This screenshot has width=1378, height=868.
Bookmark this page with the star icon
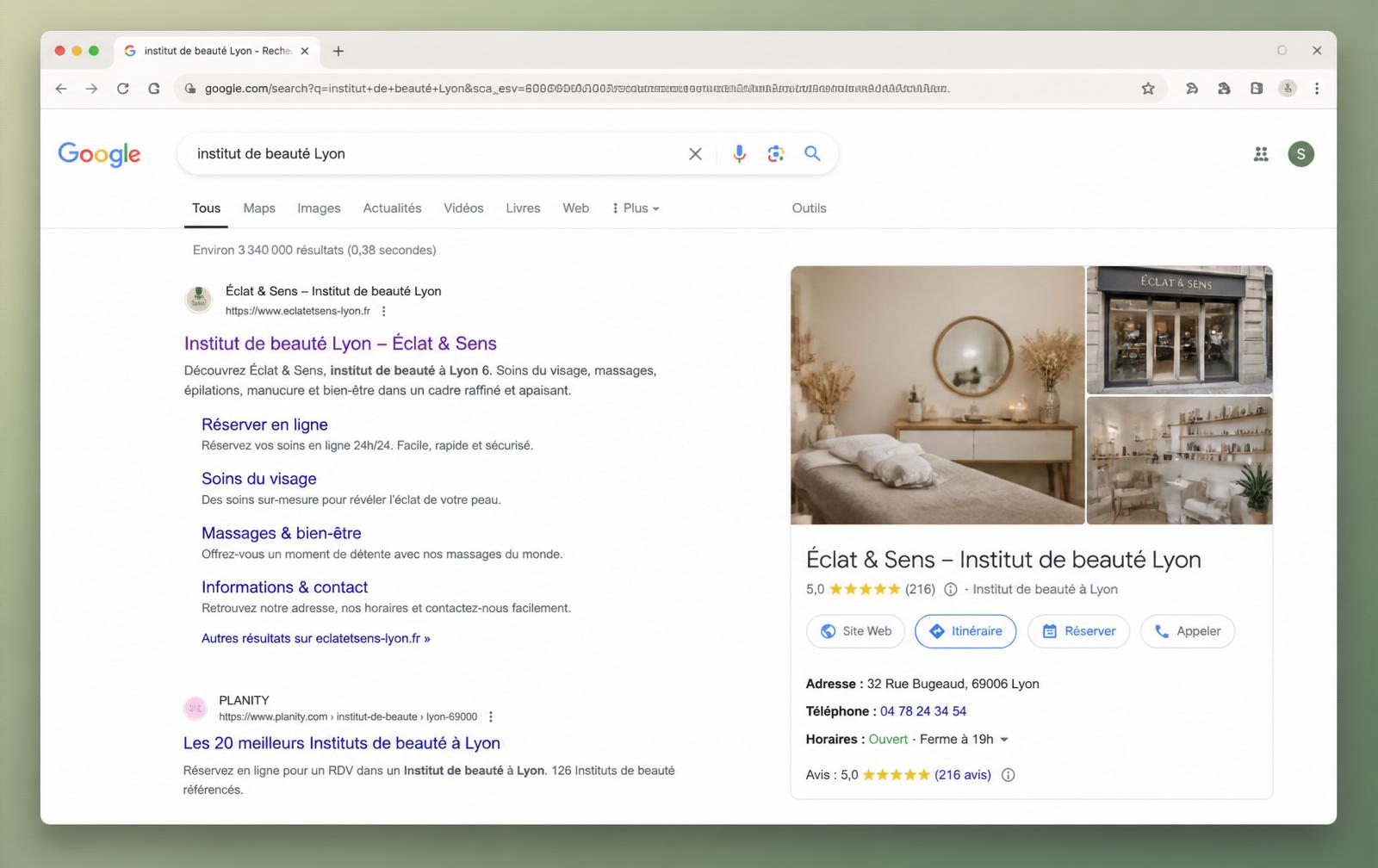(x=1147, y=89)
